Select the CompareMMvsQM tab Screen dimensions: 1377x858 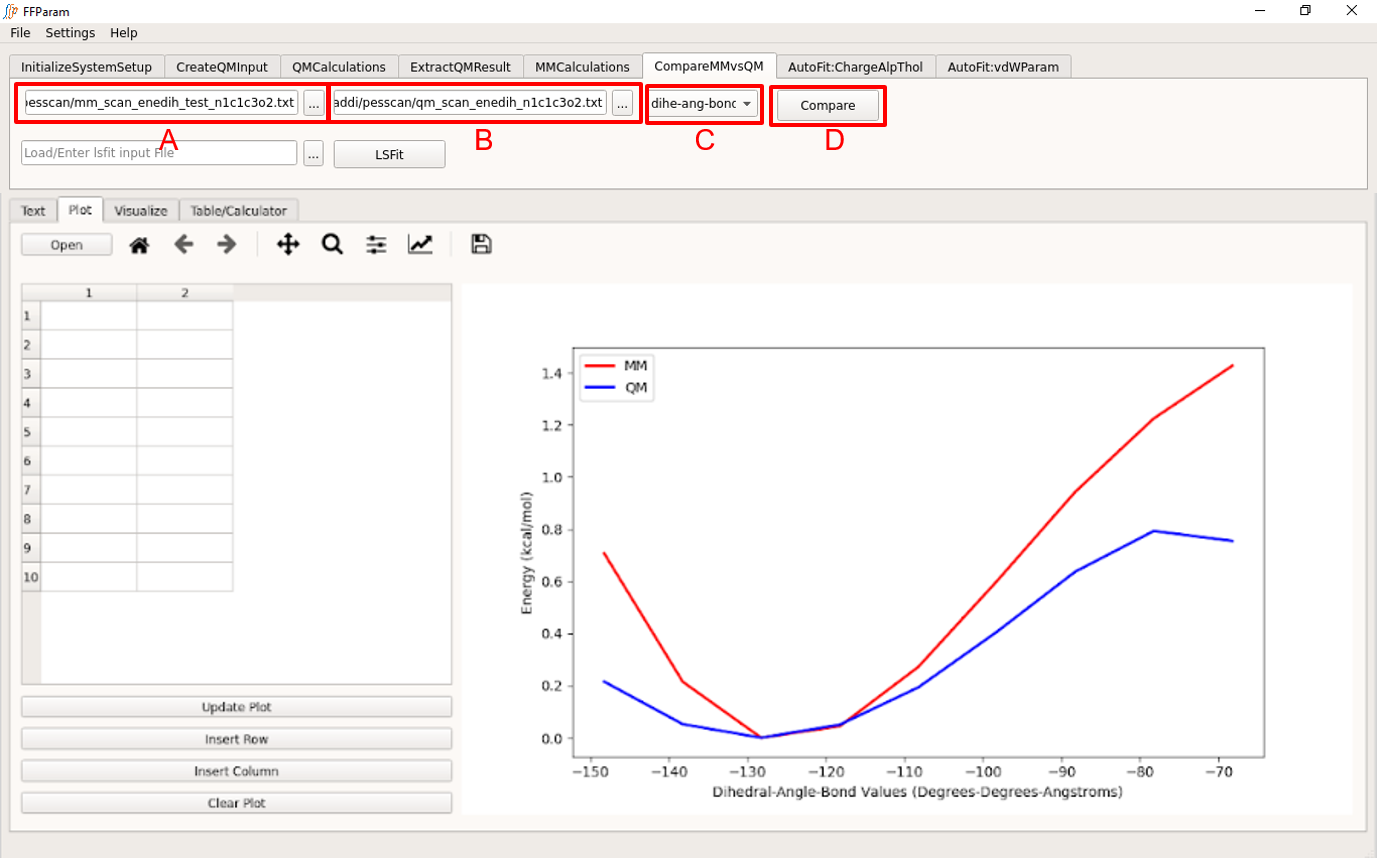point(708,66)
